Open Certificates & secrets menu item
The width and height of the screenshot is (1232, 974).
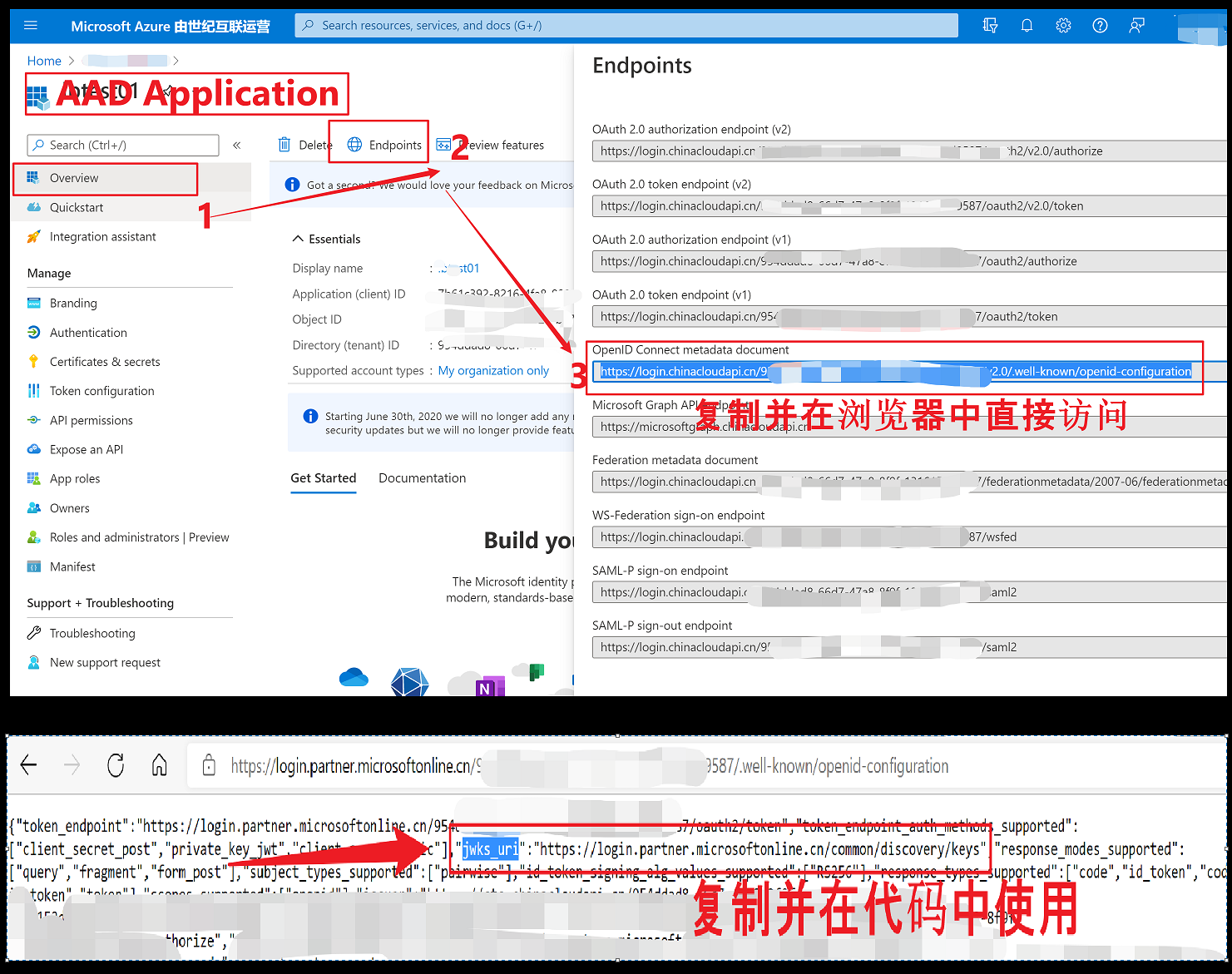105,362
